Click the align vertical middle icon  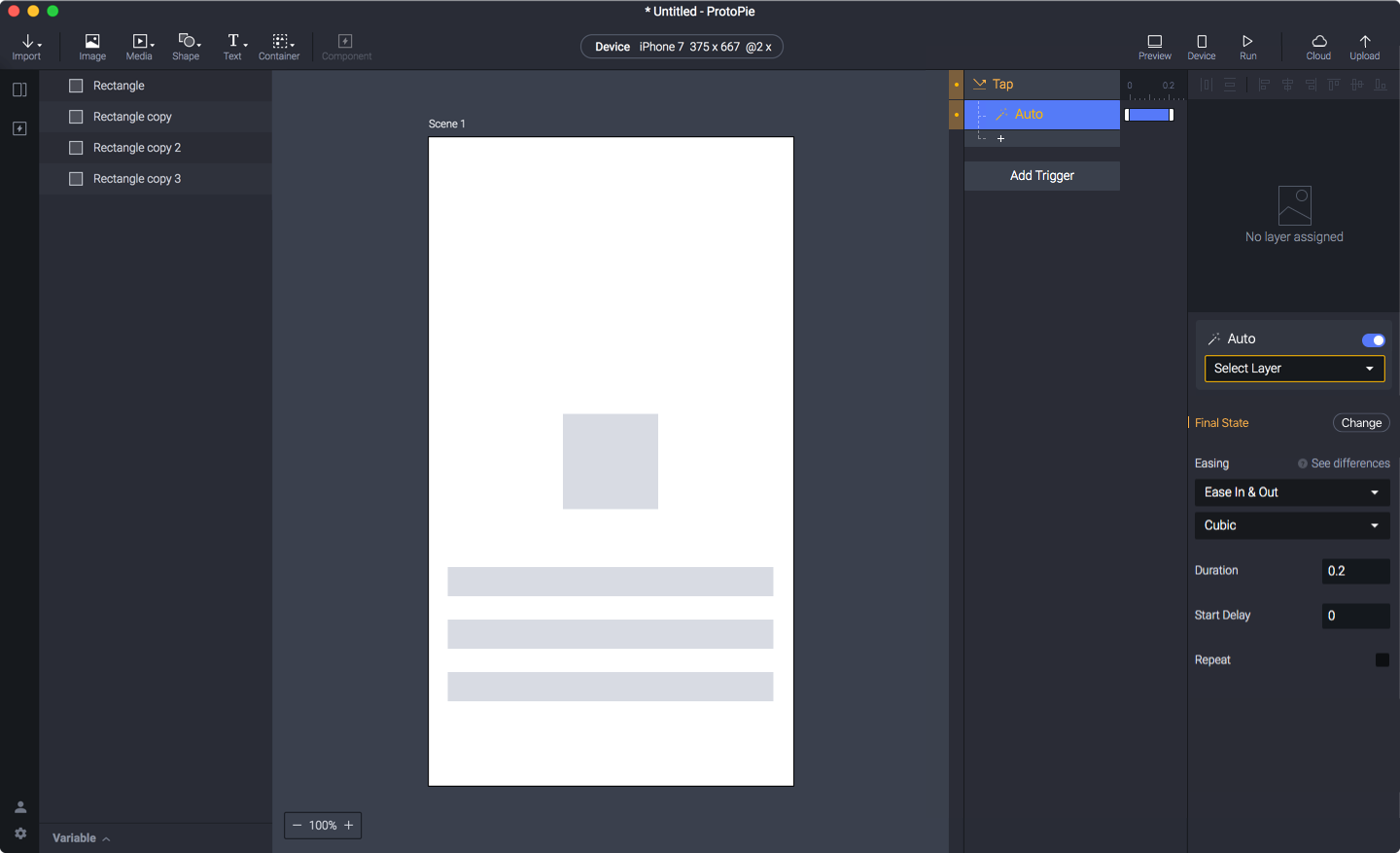click(1357, 85)
